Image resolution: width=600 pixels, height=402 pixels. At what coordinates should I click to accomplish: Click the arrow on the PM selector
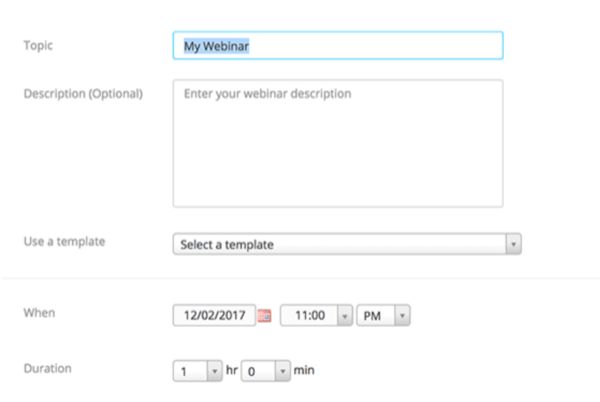402,314
